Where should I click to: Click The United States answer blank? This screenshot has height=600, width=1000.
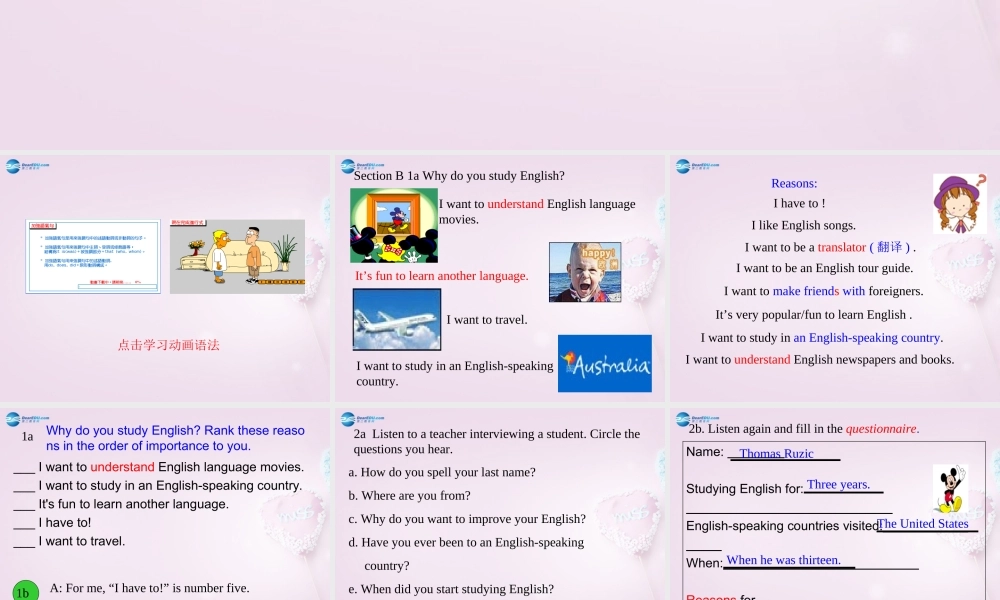click(x=923, y=523)
